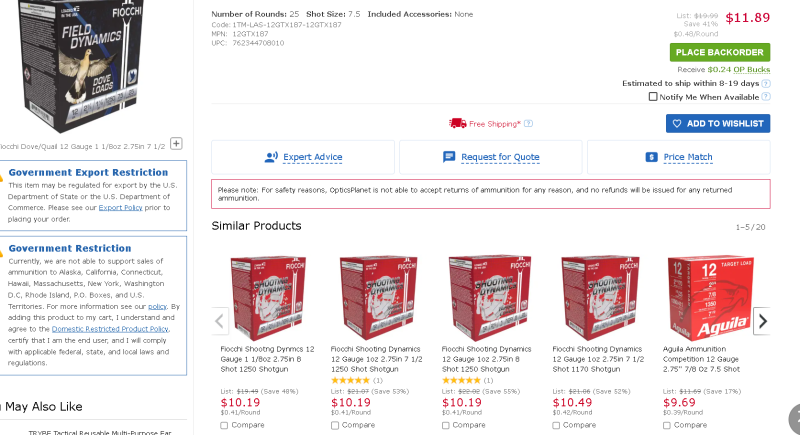Open the Domestic Restricted Product Policy link
The image size is (800, 435).
point(109,328)
